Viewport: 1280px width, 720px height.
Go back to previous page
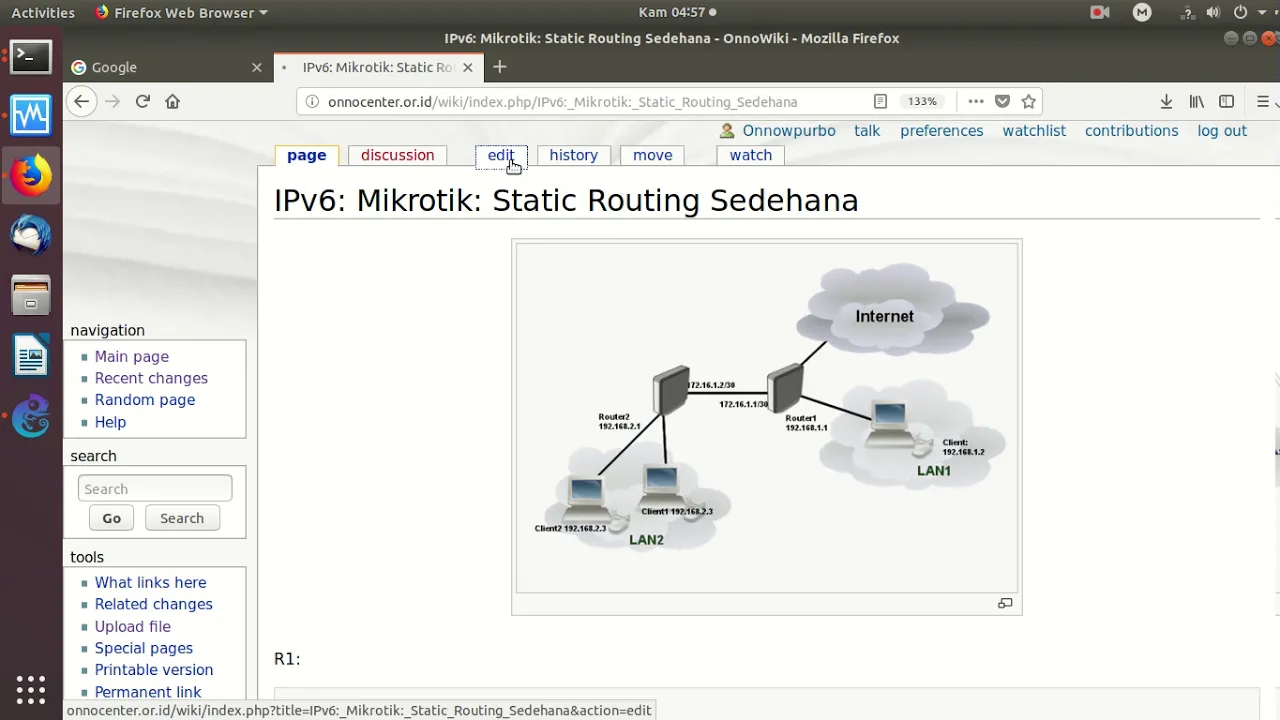pyautogui.click(x=82, y=101)
